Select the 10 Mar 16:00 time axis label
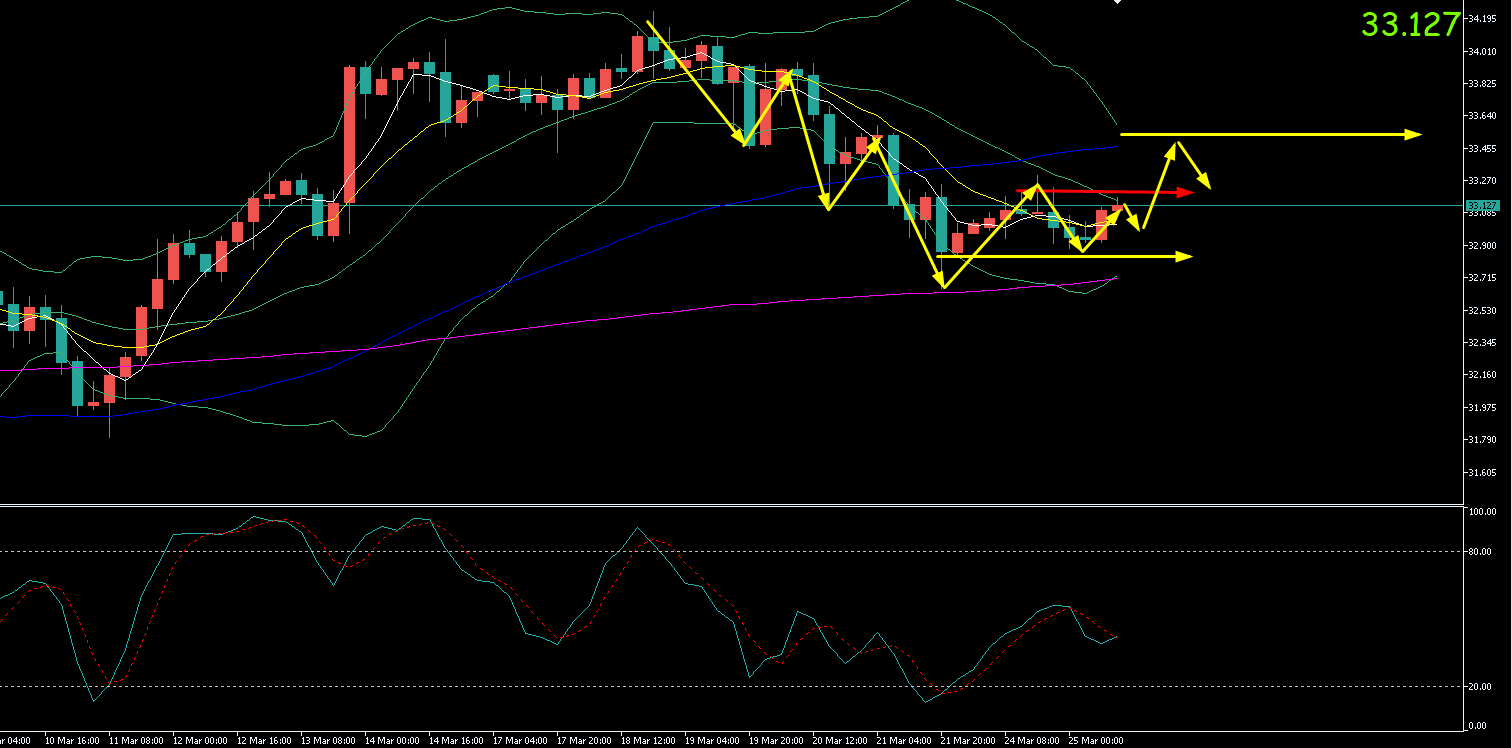The width and height of the screenshot is (1512, 748). 73,741
